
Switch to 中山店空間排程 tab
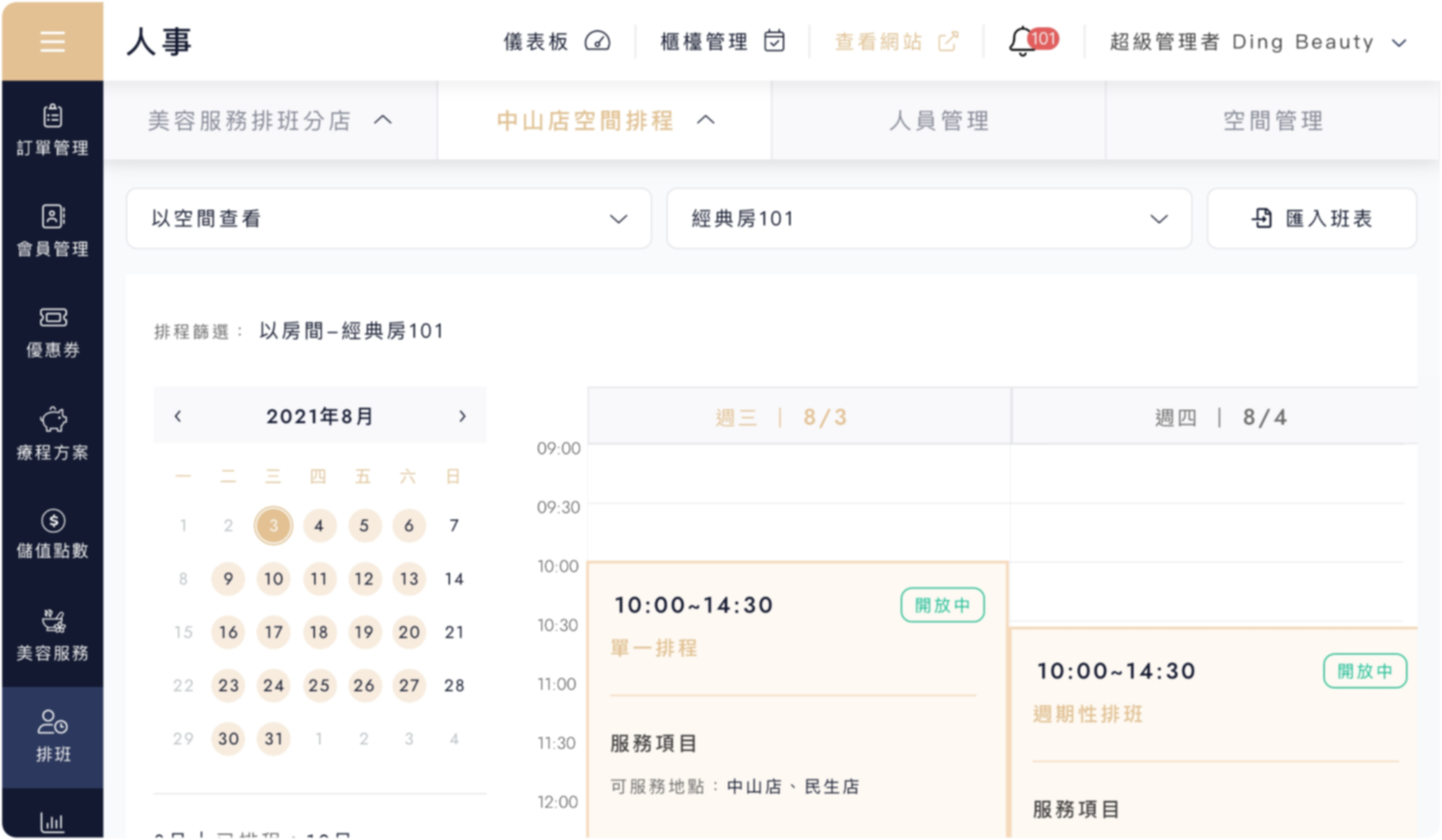click(x=605, y=120)
